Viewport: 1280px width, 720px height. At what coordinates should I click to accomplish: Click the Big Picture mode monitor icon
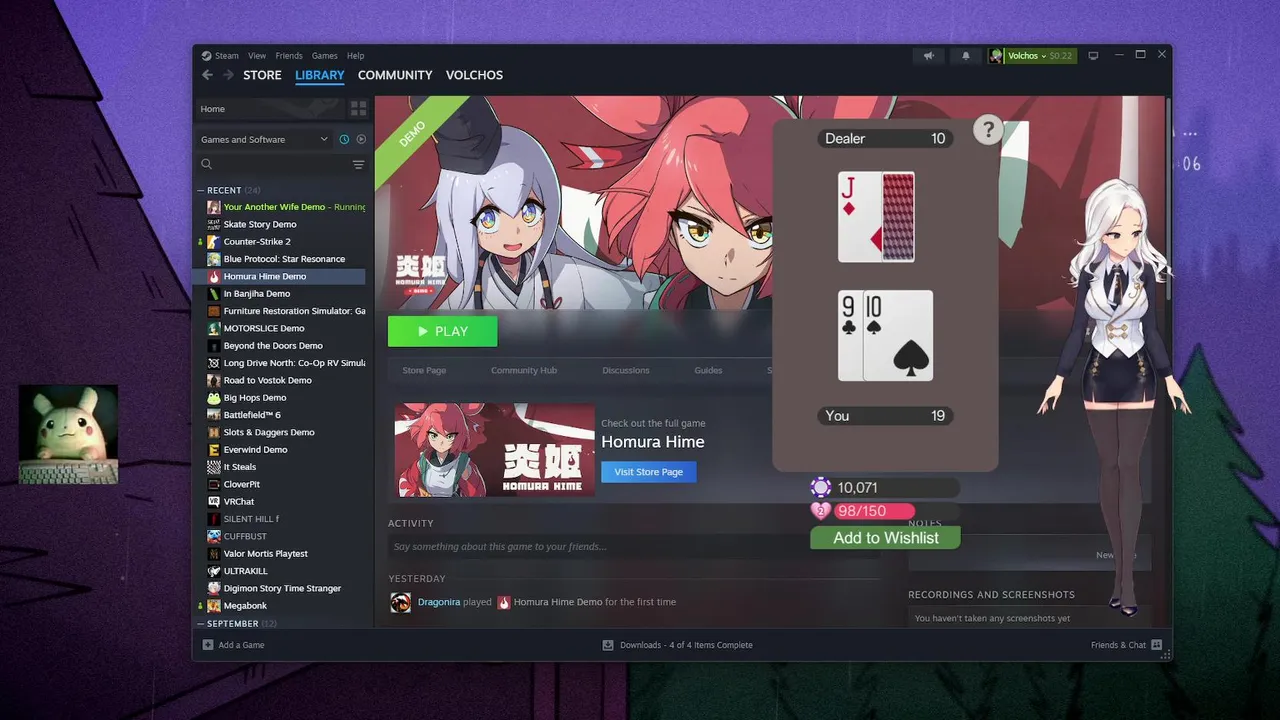(1093, 56)
